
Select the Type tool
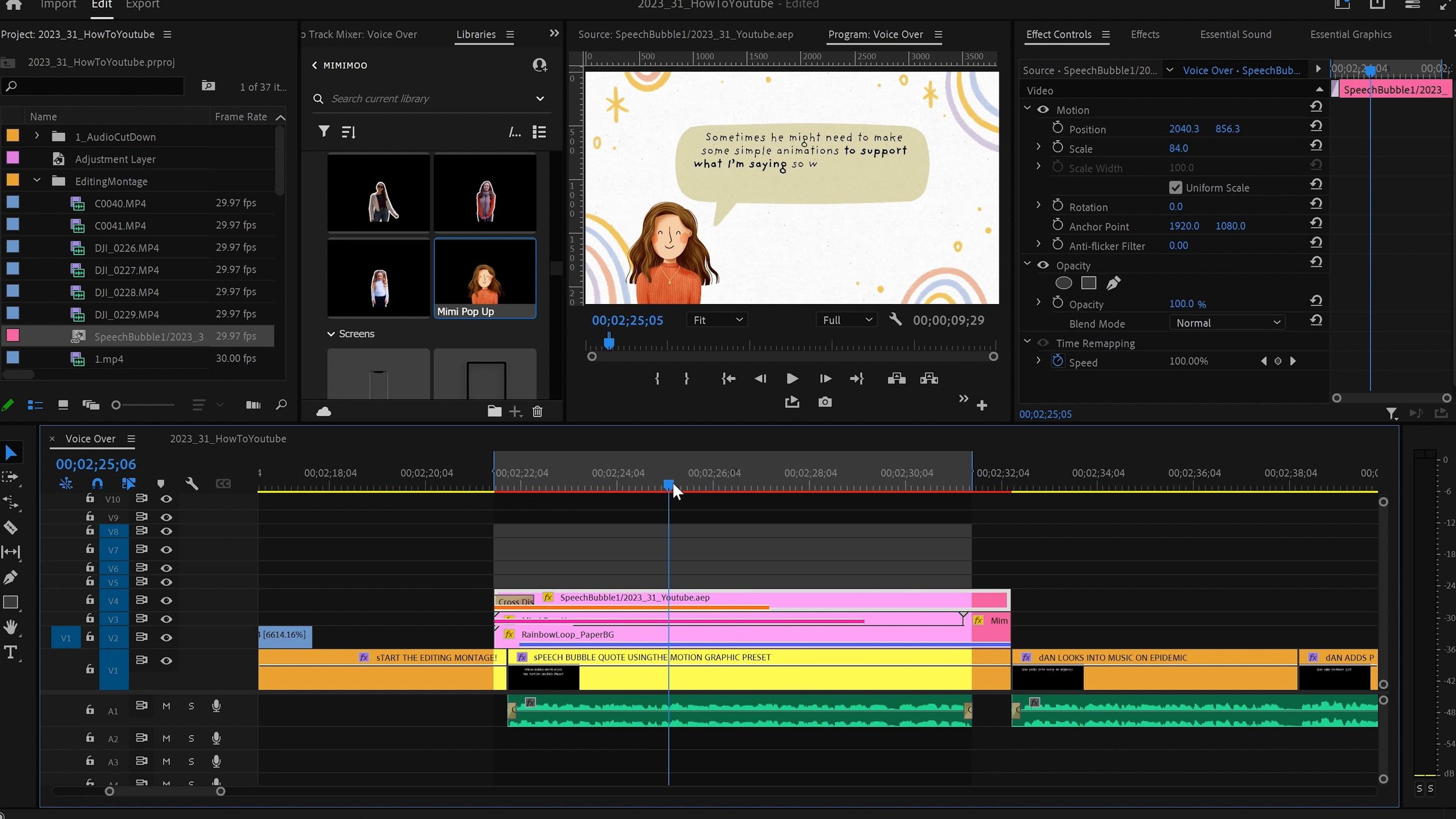point(10,652)
